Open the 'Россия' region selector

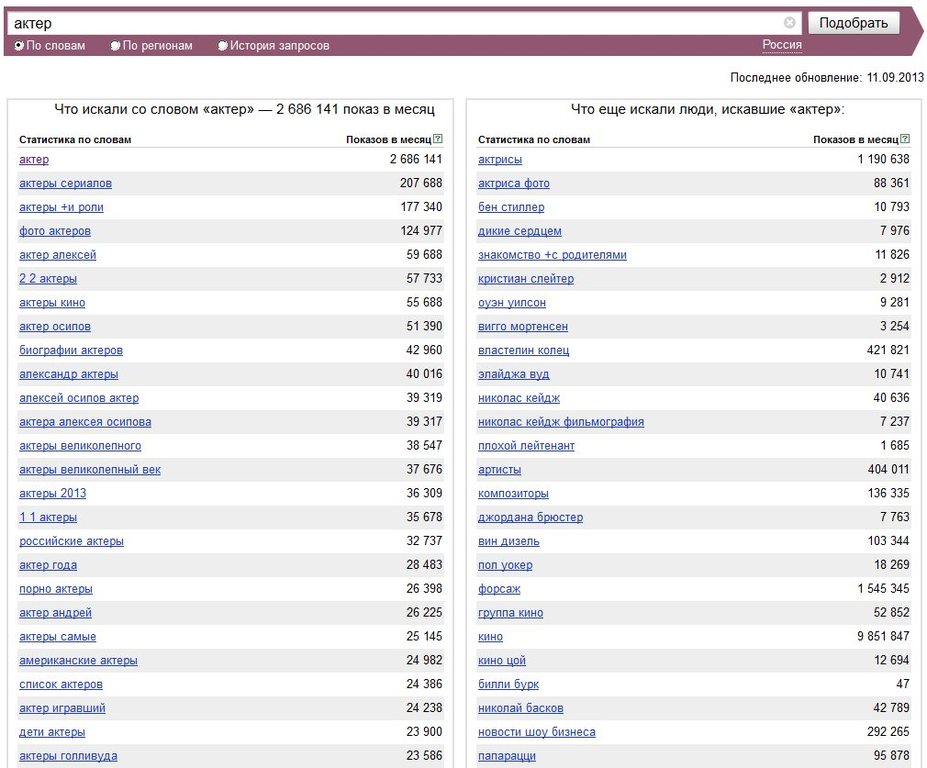coord(781,45)
